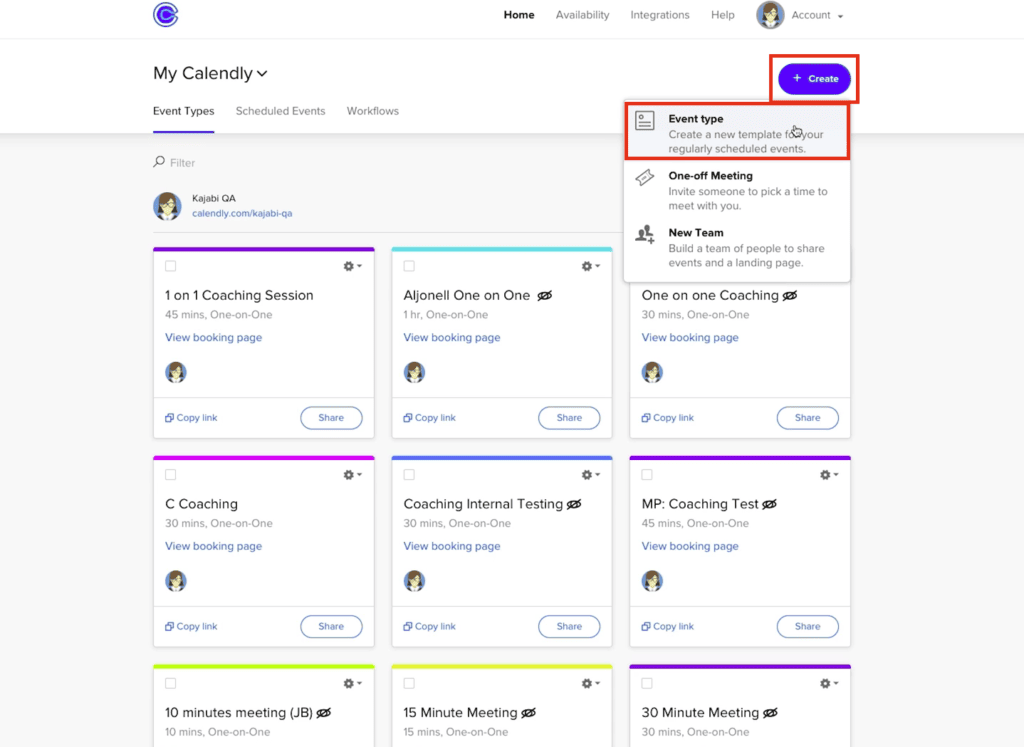This screenshot has height=747, width=1024.
Task: Click host avatar on 1 on 1 Coaching Session
Action: tap(176, 372)
